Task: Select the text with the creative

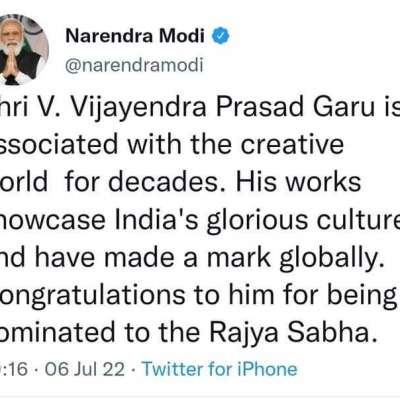Action: pos(236,144)
